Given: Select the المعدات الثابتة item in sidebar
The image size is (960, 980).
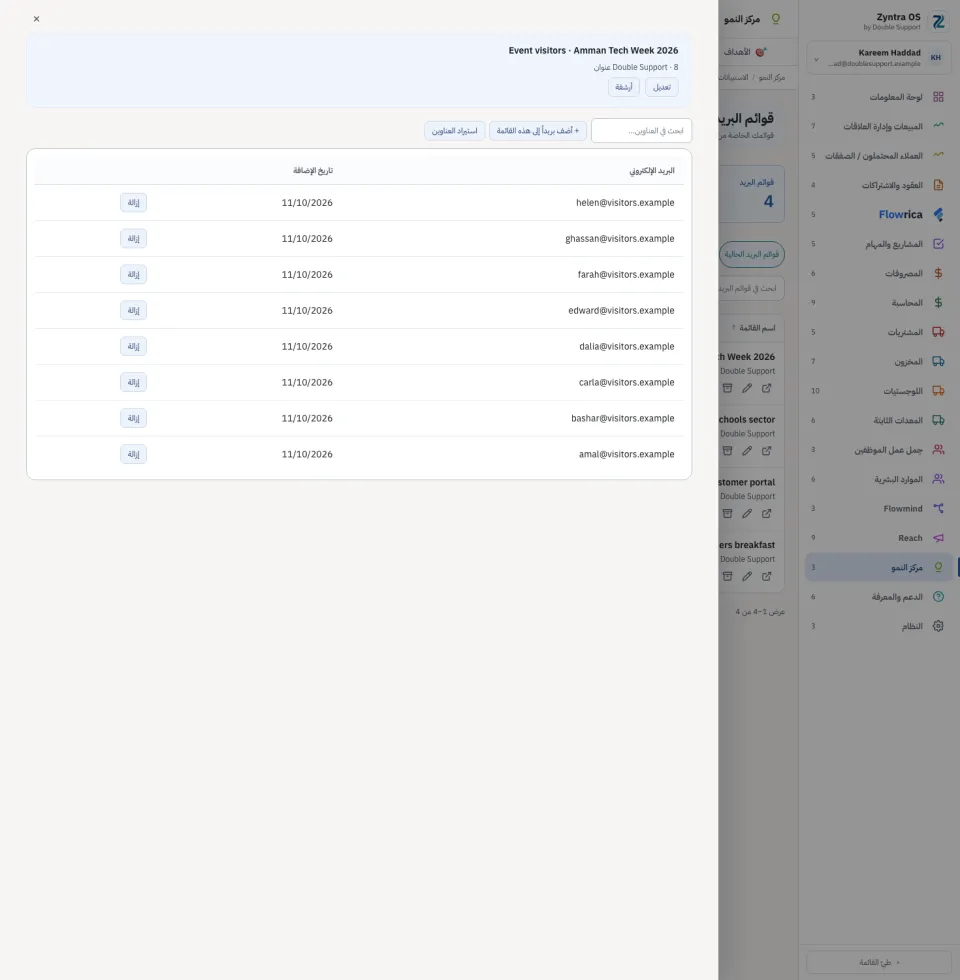Looking at the screenshot, I should click(879, 420).
